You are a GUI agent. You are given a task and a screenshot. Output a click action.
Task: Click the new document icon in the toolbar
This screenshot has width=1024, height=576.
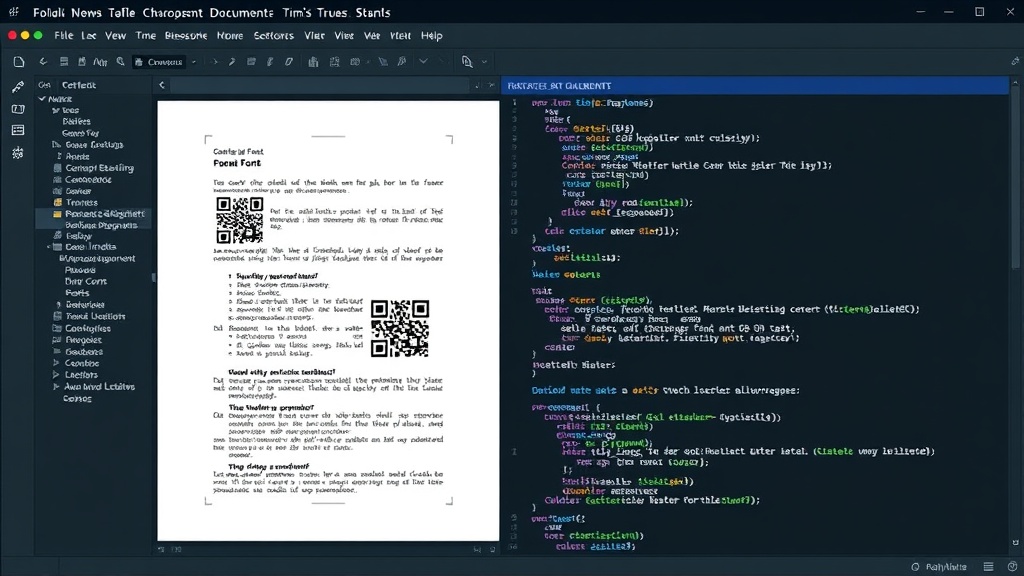point(19,62)
